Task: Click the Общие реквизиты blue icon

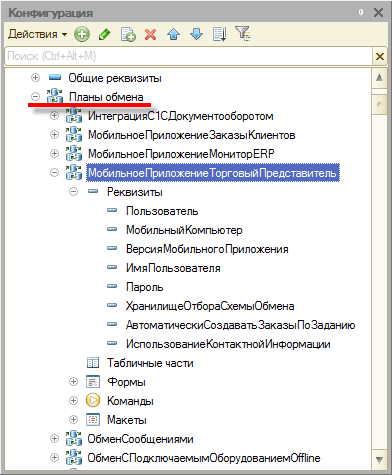Action: [55, 78]
